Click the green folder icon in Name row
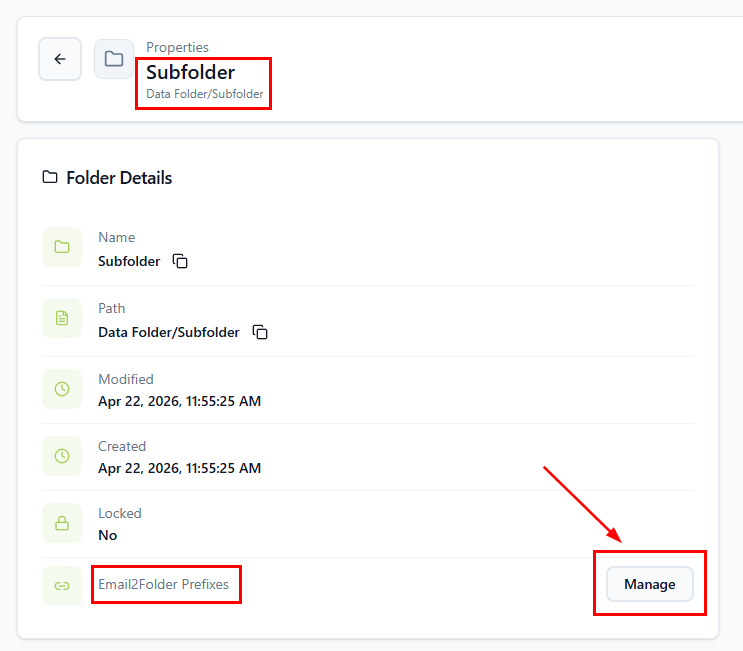The image size is (743, 651). click(x=62, y=247)
